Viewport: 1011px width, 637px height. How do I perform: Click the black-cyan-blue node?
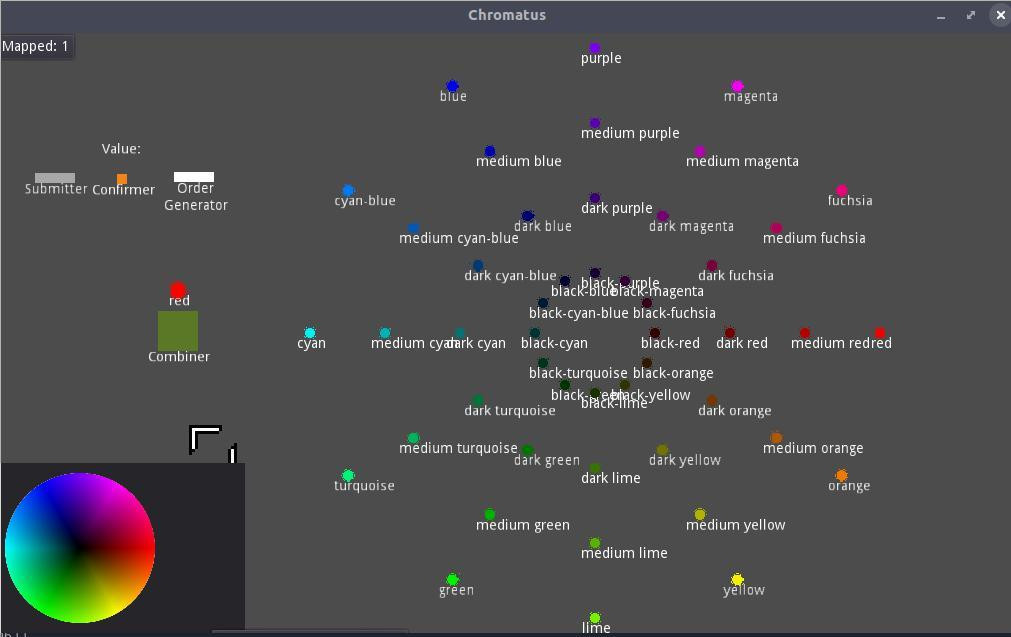tap(543, 303)
